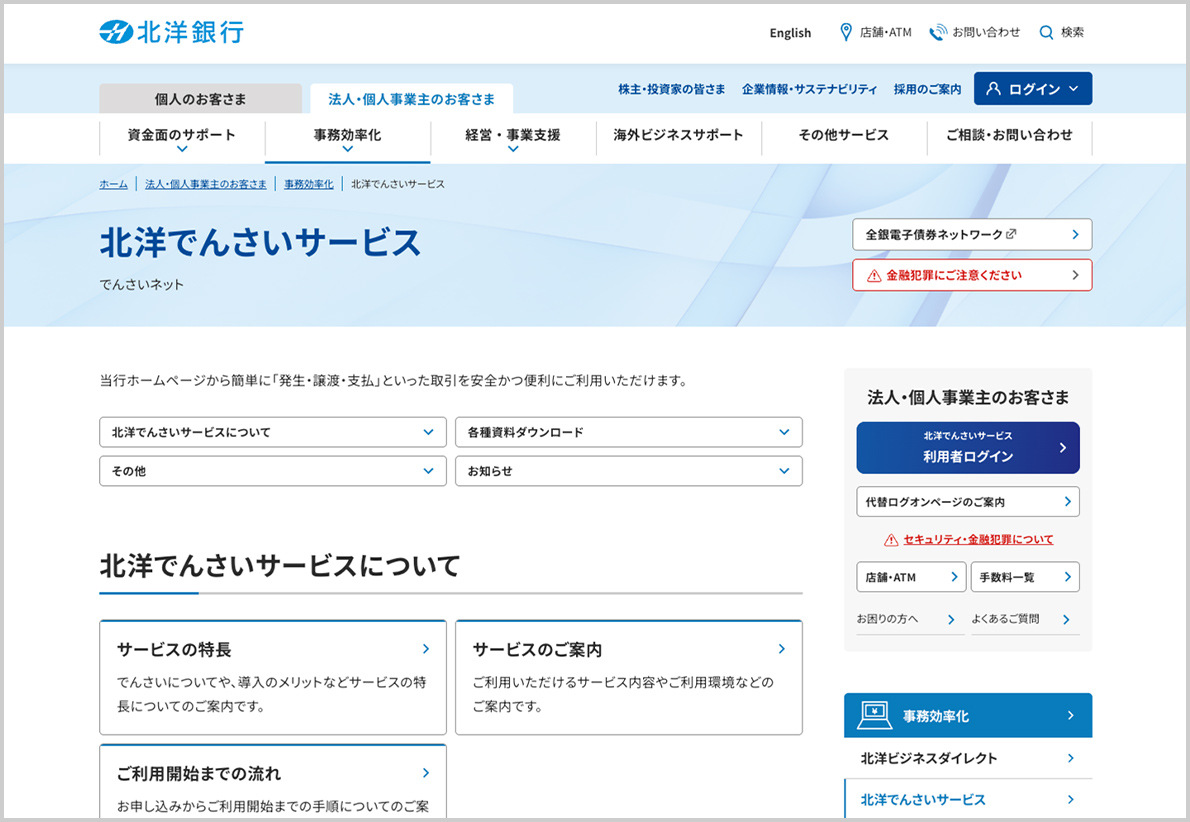This screenshot has height=822, width=1190.
Task: Click the arrow on 事務効率化 sidebar banner
Action: point(1070,715)
